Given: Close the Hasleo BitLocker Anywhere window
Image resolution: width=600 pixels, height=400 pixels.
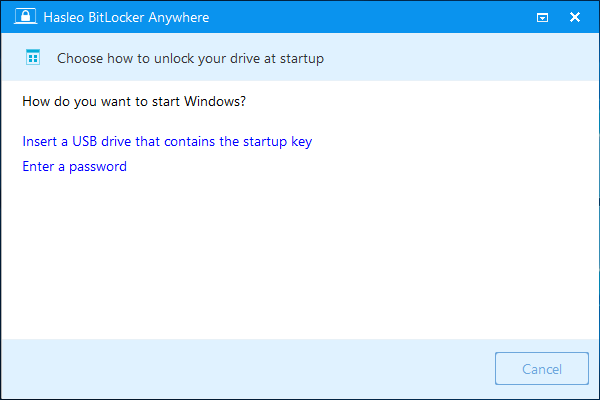Looking at the screenshot, I should [575, 17].
